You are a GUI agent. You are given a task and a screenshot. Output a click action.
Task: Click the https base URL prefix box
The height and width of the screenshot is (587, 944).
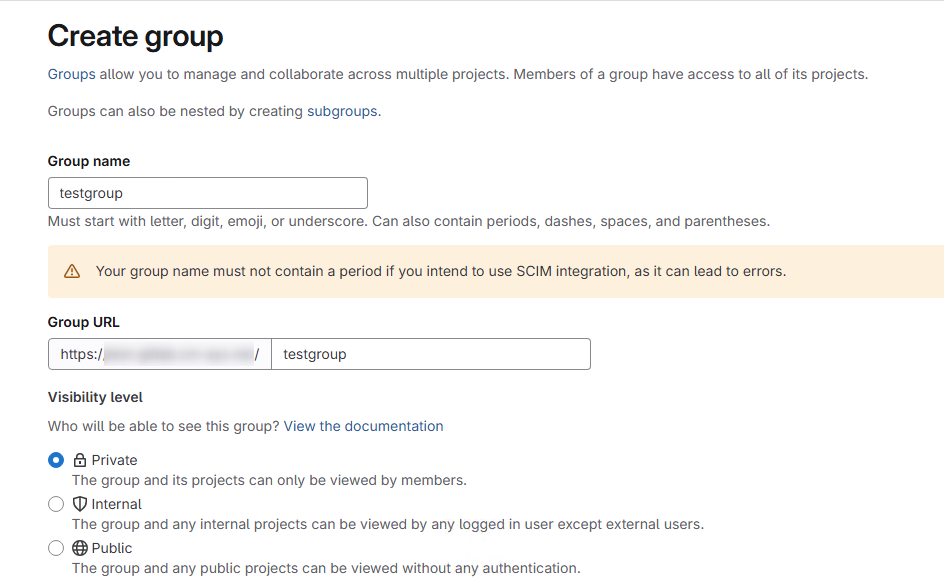click(x=160, y=354)
